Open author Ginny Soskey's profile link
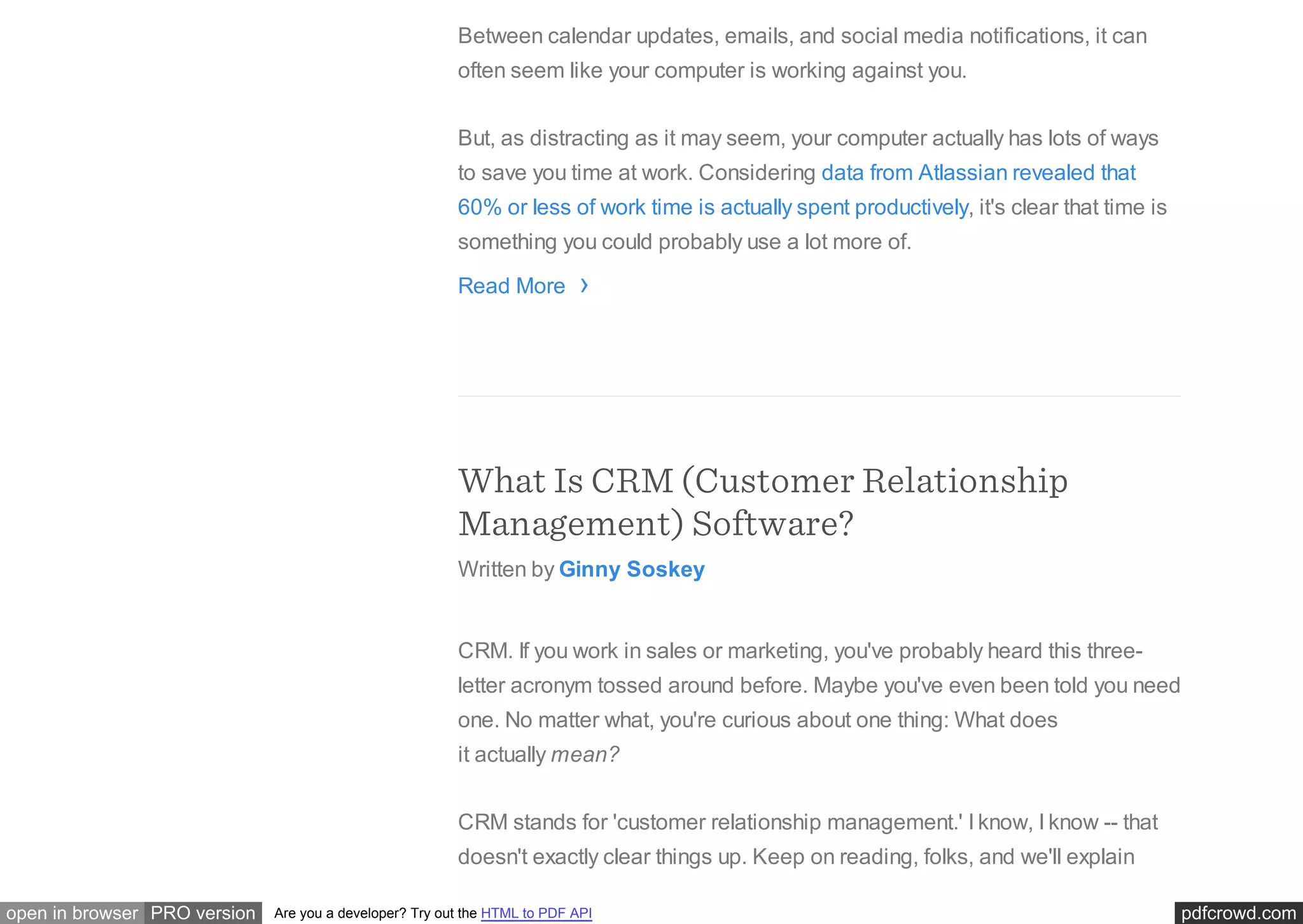The height and width of the screenshot is (924, 1303). point(631,569)
